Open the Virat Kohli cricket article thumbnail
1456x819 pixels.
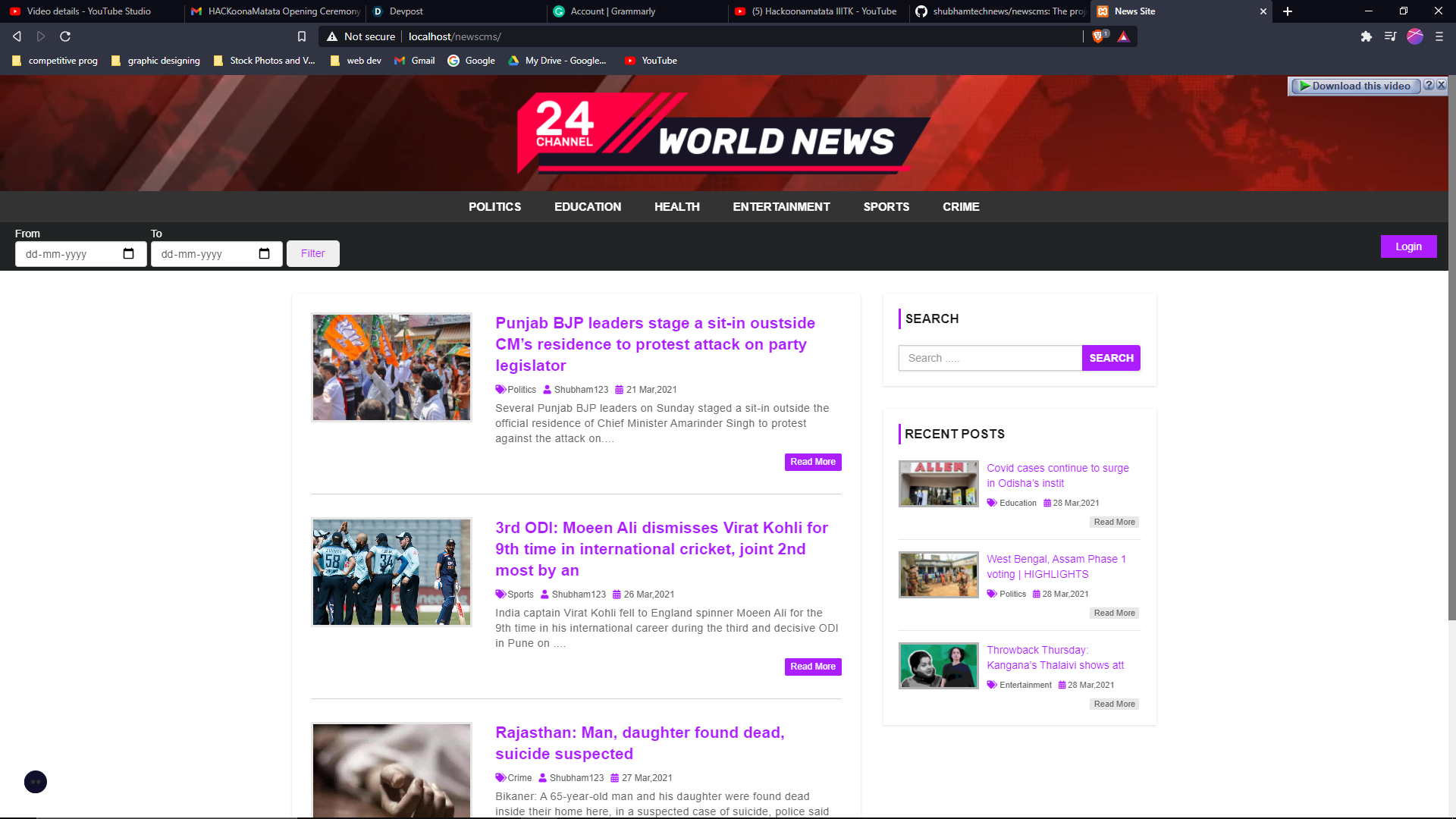pyautogui.click(x=391, y=573)
